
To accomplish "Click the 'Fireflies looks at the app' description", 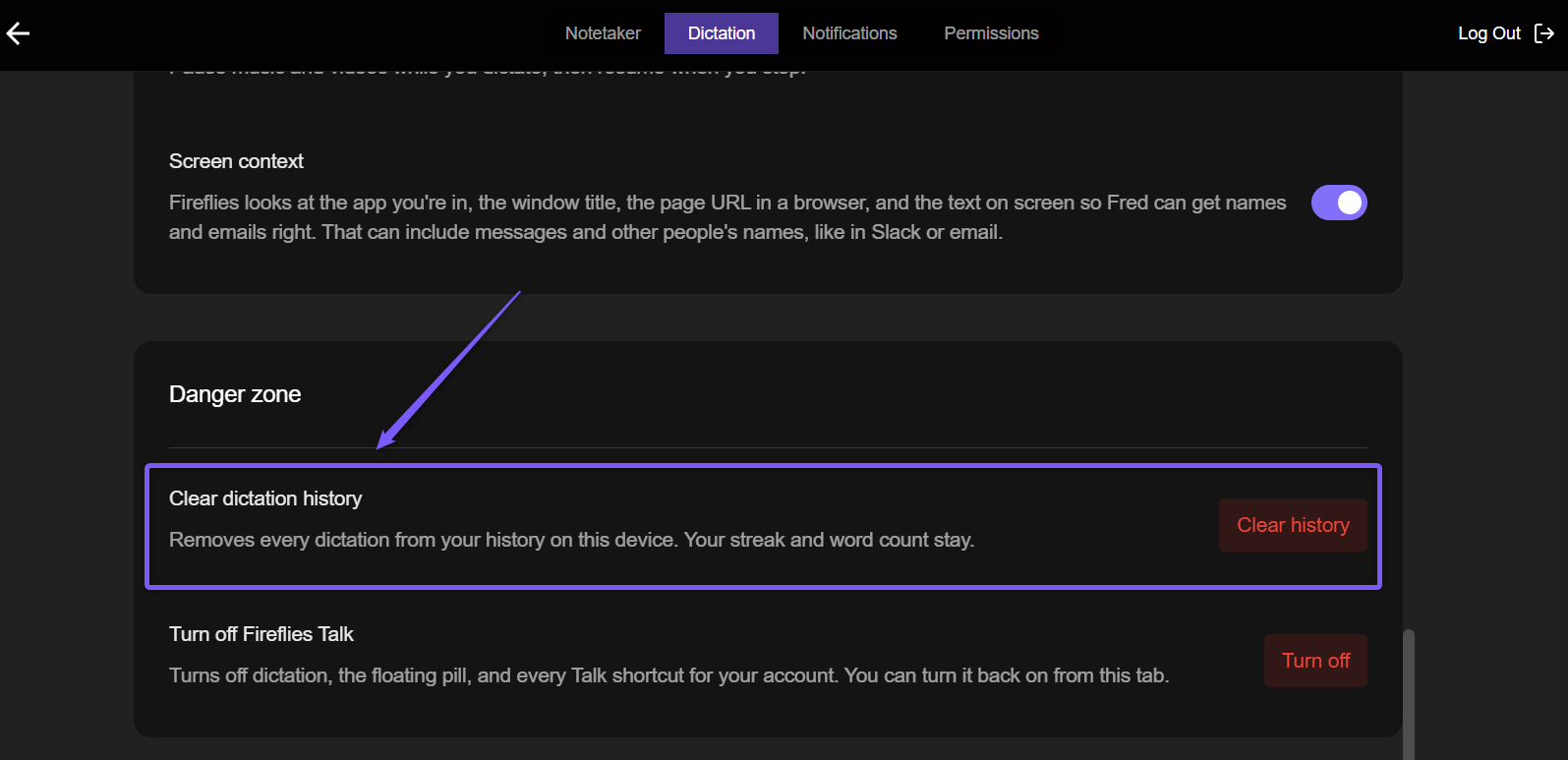I will pos(727,217).
